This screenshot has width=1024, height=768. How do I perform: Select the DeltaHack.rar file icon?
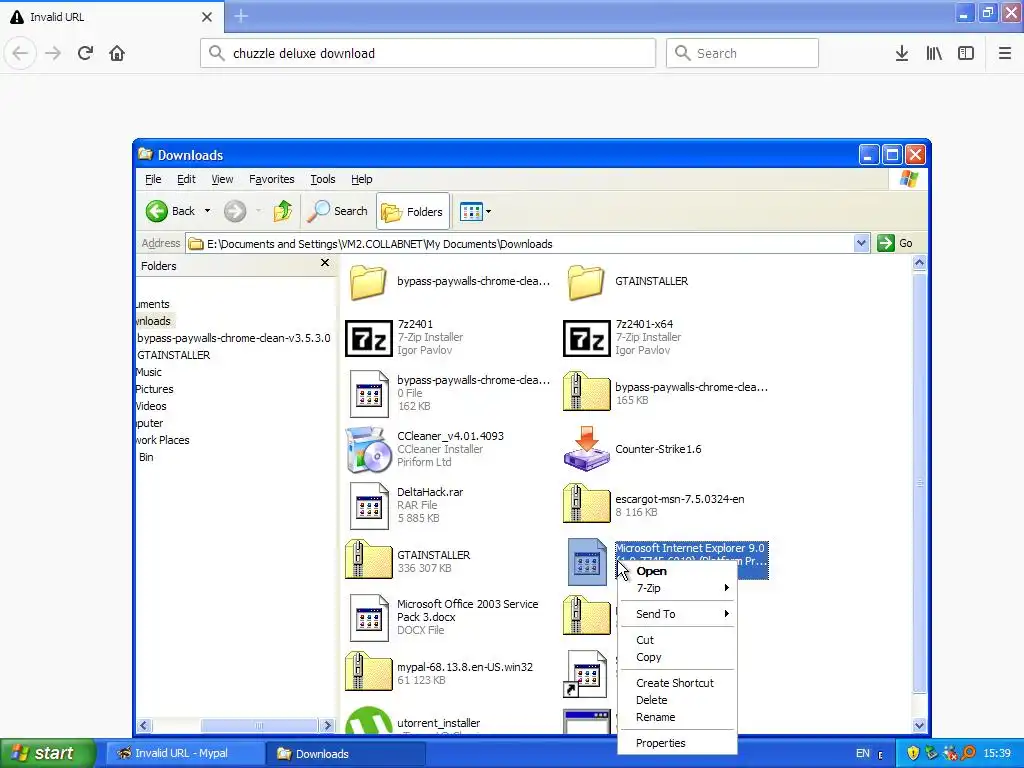tap(368, 506)
